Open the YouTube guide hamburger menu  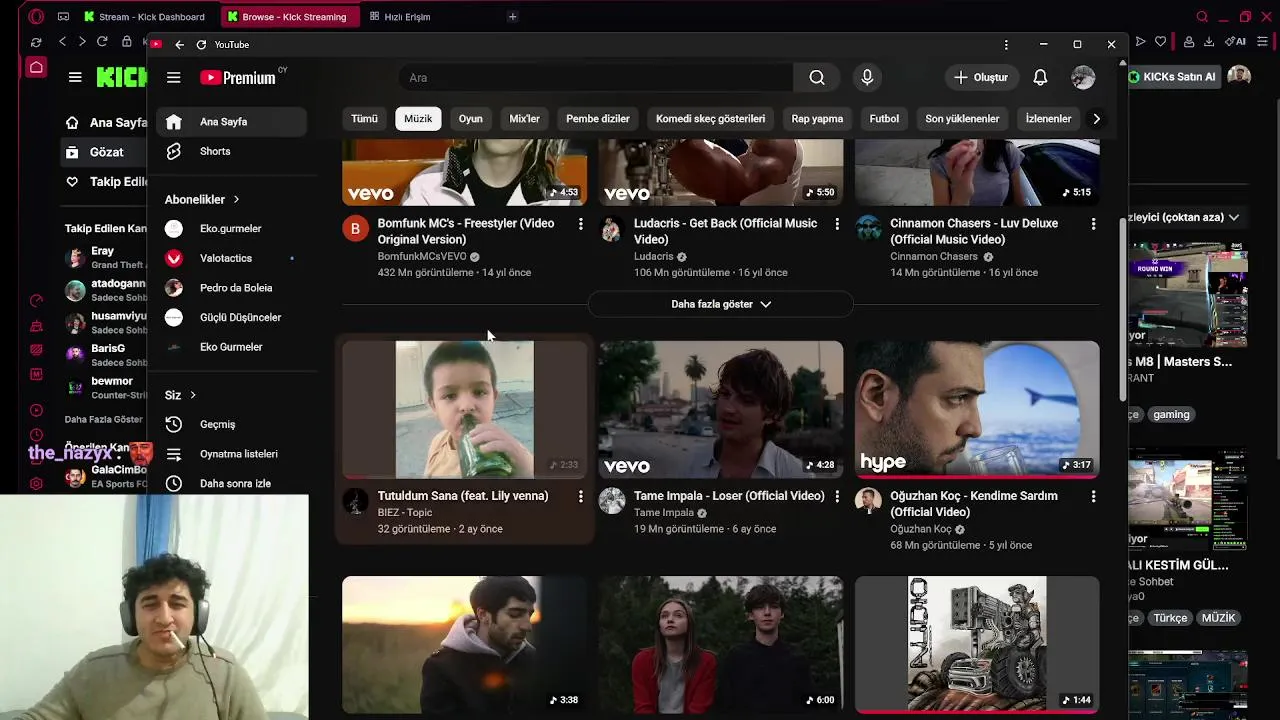click(x=174, y=77)
